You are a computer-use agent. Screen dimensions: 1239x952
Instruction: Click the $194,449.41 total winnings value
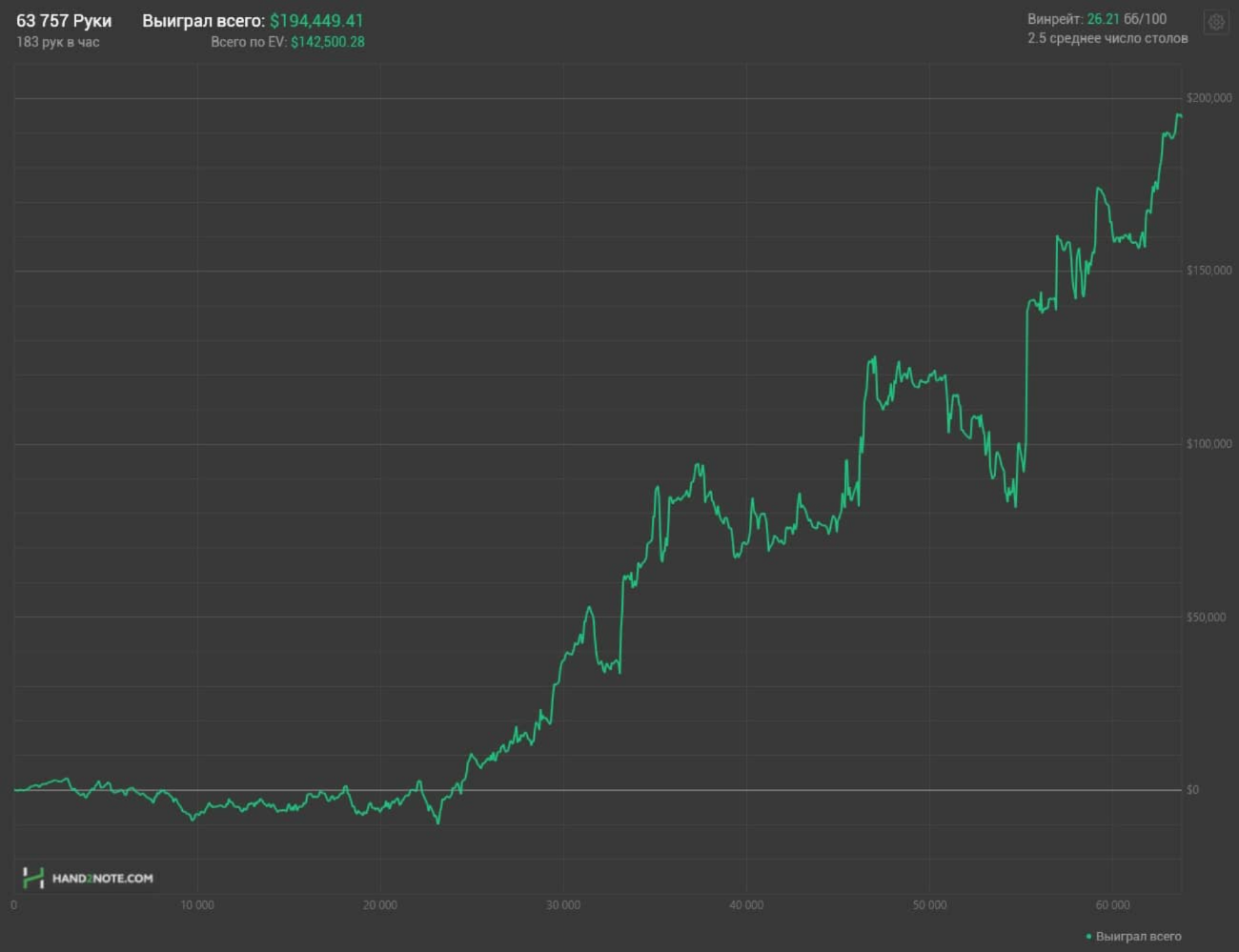click(316, 20)
